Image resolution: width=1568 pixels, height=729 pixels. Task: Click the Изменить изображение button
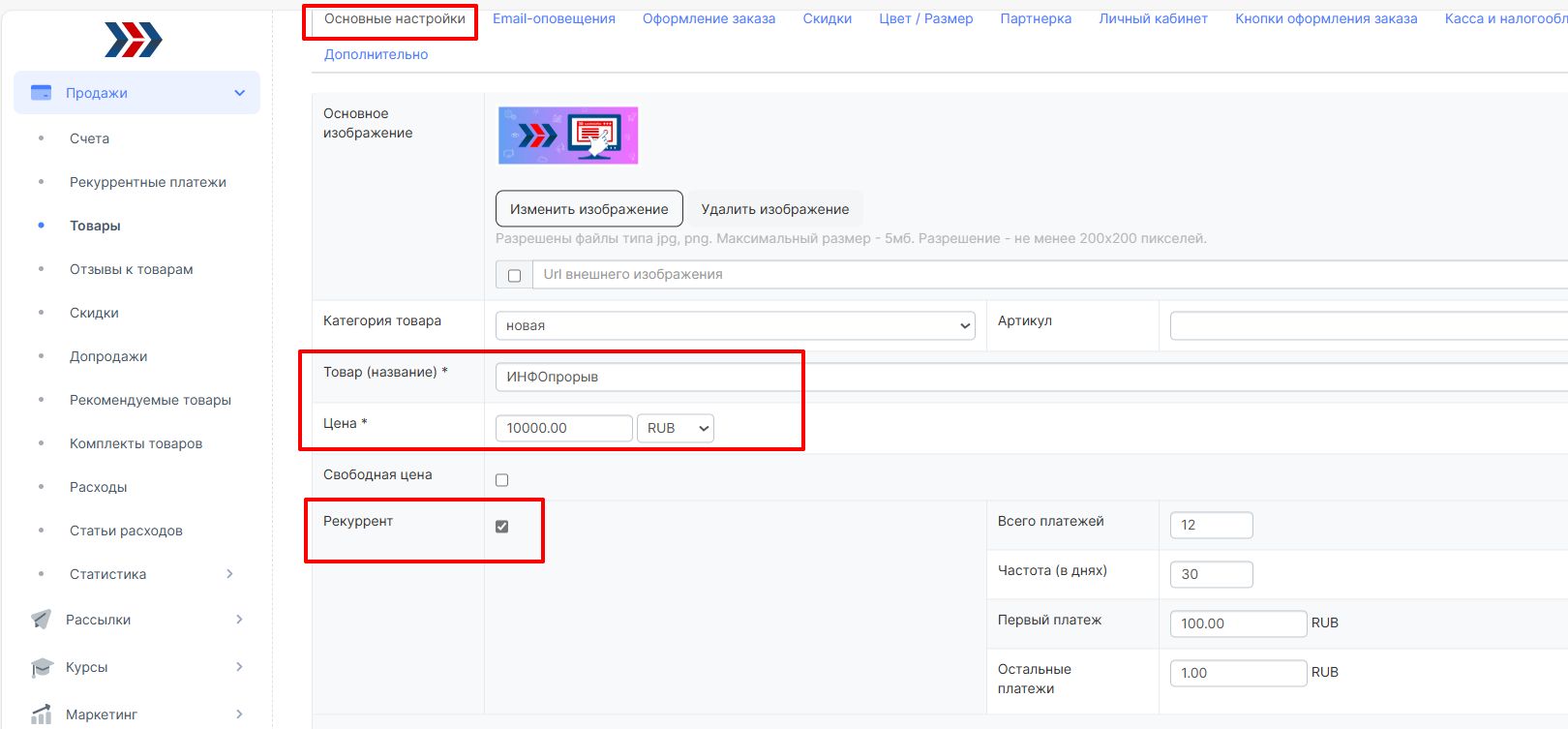589,209
